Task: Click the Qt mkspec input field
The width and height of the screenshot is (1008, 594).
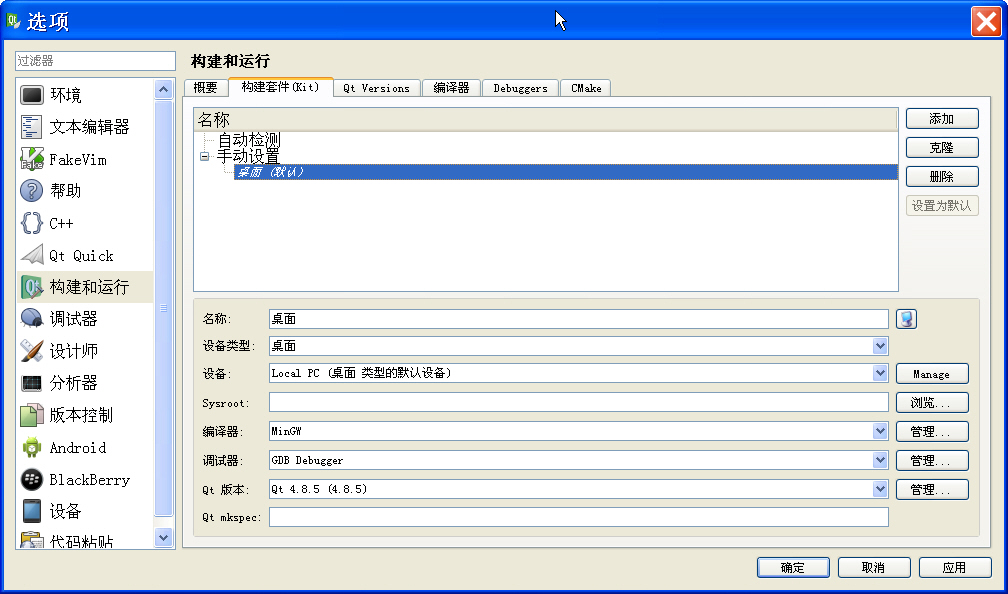Action: [579, 517]
